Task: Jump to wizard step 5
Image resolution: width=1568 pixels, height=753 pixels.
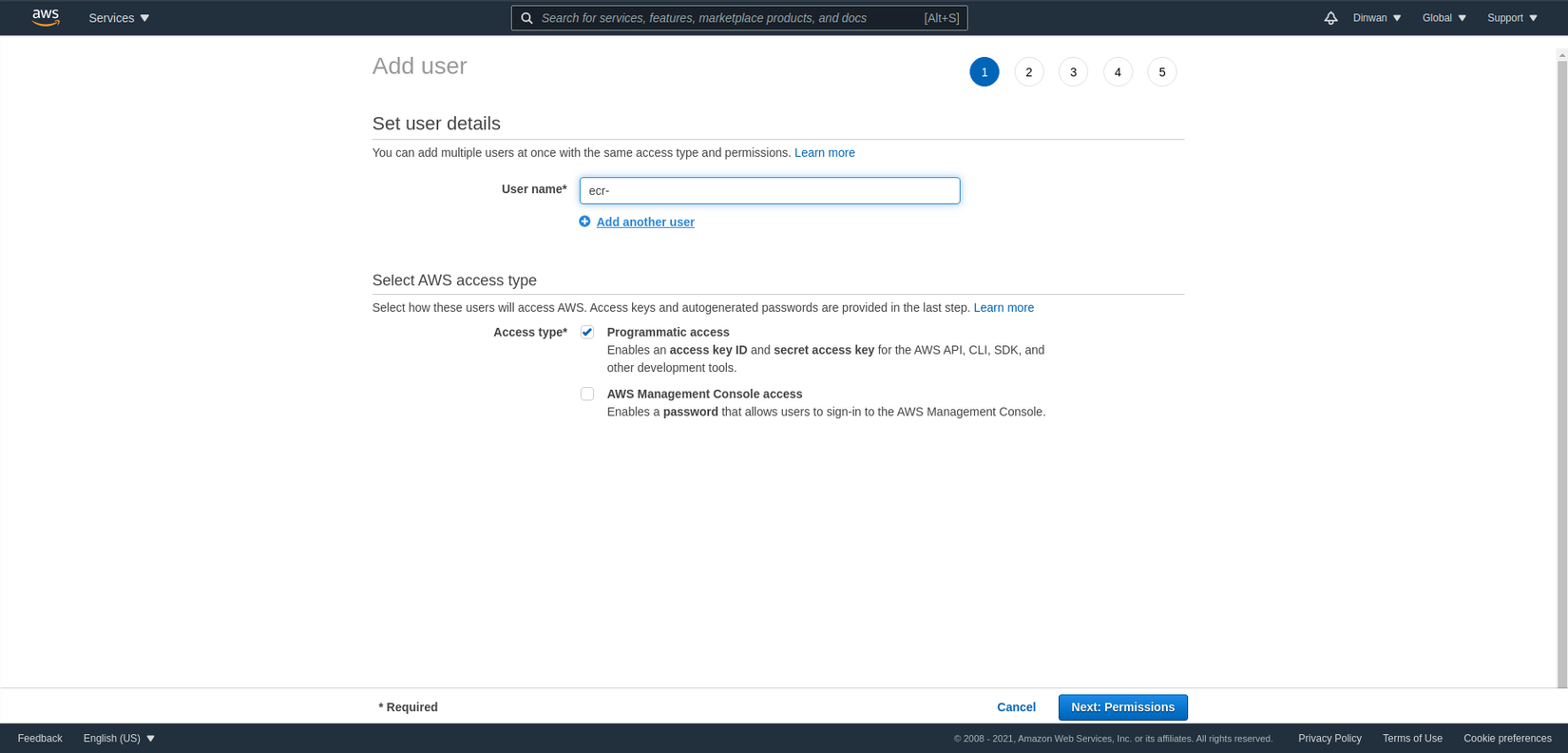Action: (x=1162, y=72)
